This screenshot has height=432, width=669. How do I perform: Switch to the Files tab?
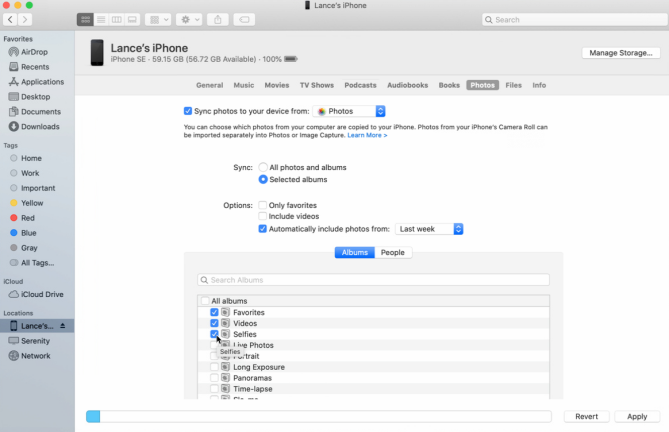pos(513,85)
